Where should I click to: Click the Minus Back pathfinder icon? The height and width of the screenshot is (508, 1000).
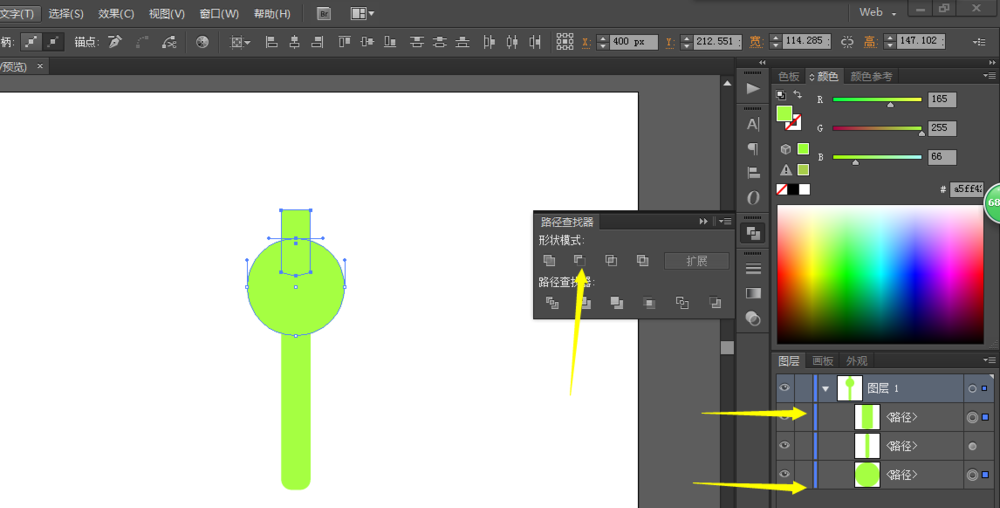pyautogui.click(x=714, y=303)
